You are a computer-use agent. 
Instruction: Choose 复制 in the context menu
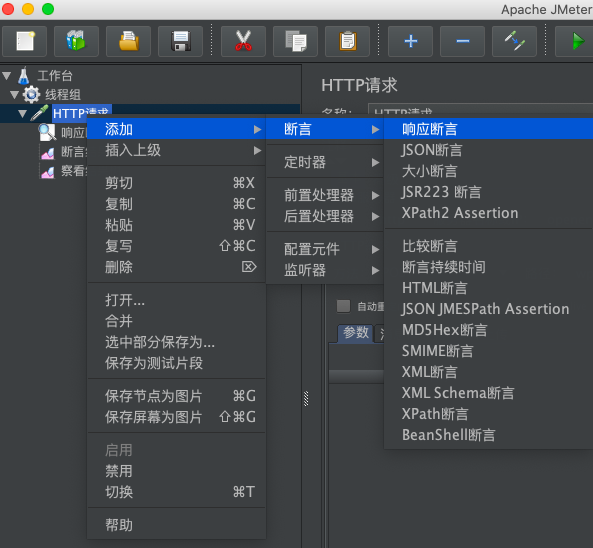(177, 204)
